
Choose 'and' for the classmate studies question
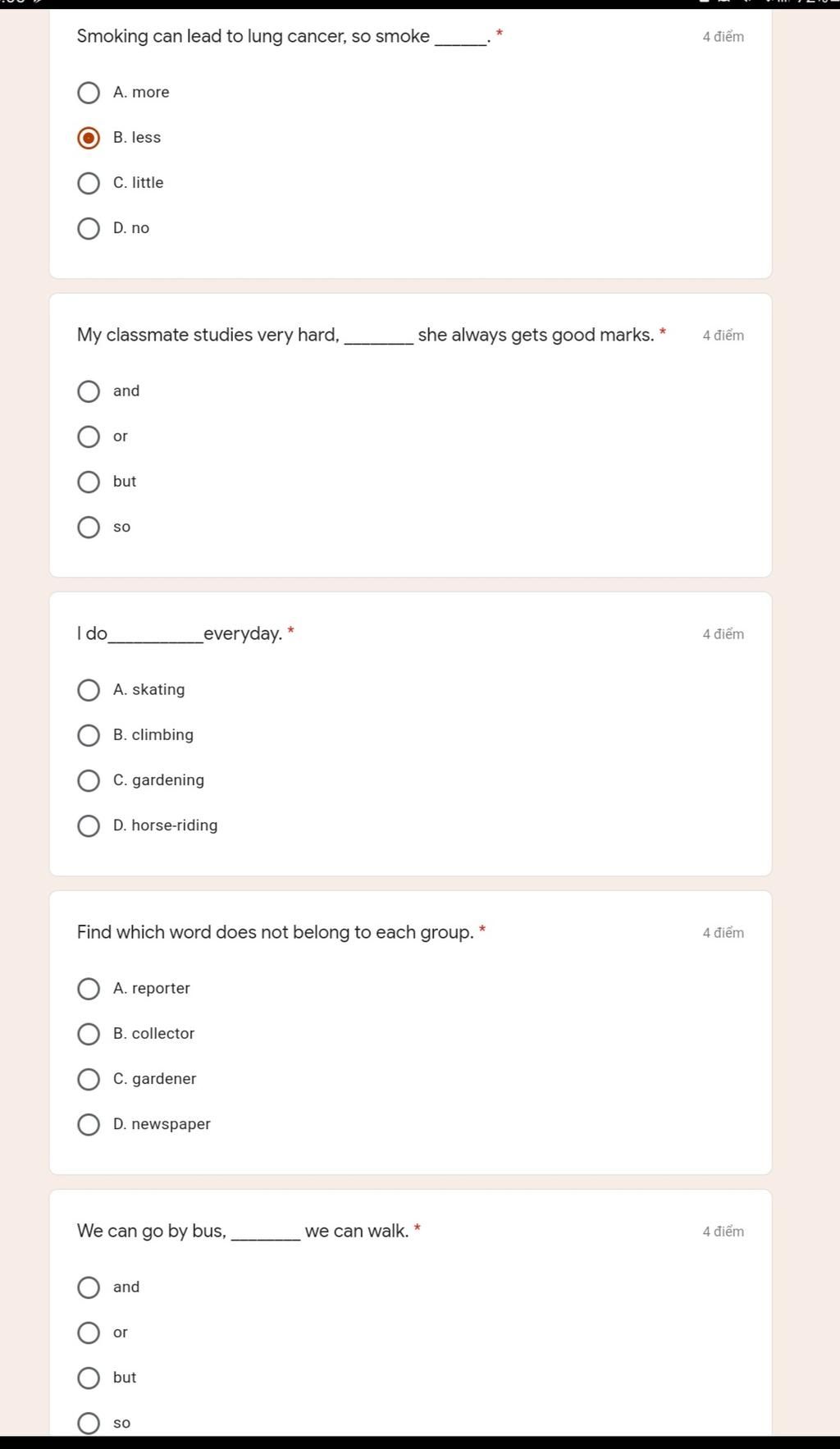click(89, 391)
